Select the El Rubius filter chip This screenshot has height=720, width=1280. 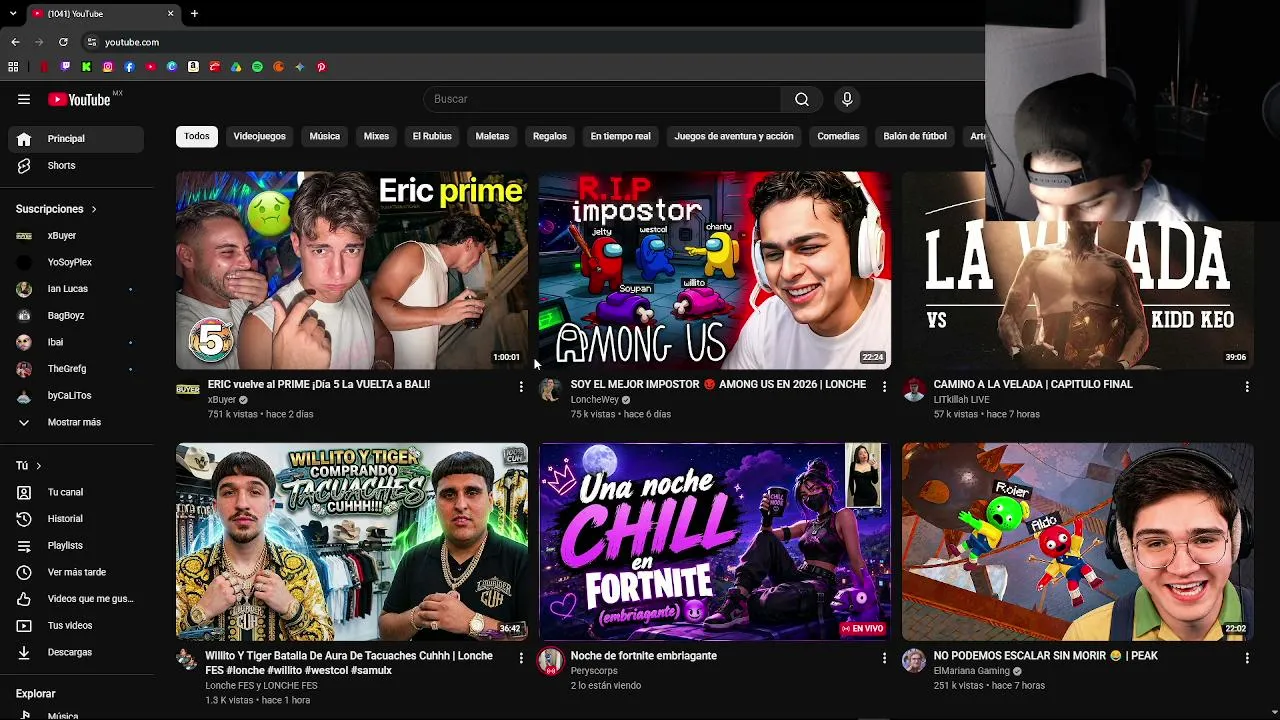(432, 136)
